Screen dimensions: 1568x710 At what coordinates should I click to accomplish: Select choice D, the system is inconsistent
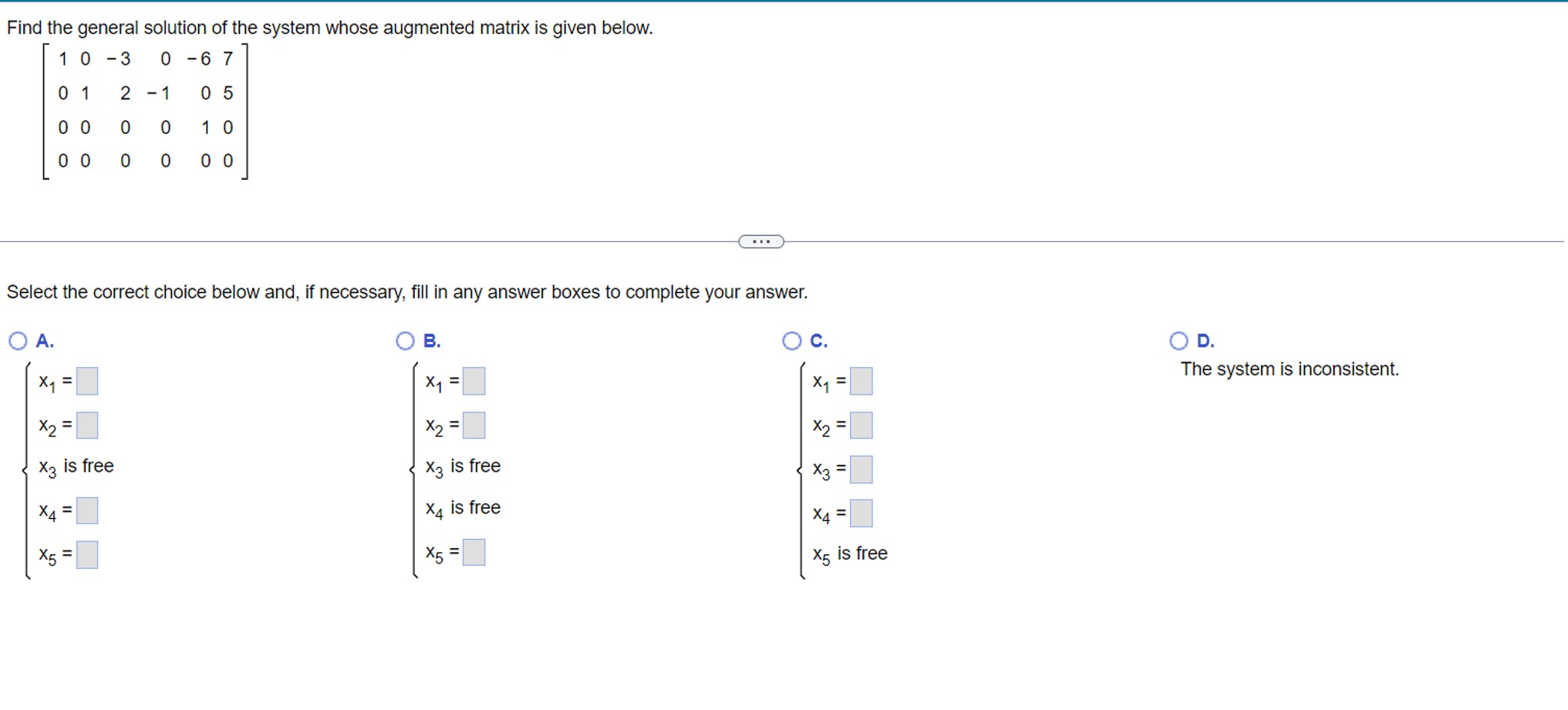(x=1178, y=340)
